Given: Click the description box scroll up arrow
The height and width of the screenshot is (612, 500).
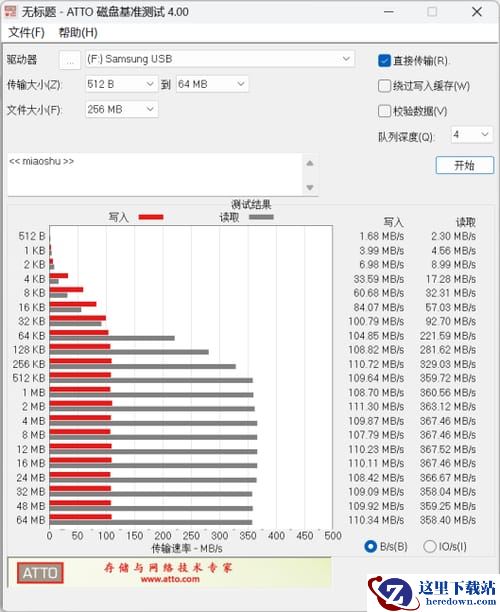Looking at the screenshot, I should (x=310, y=164).
